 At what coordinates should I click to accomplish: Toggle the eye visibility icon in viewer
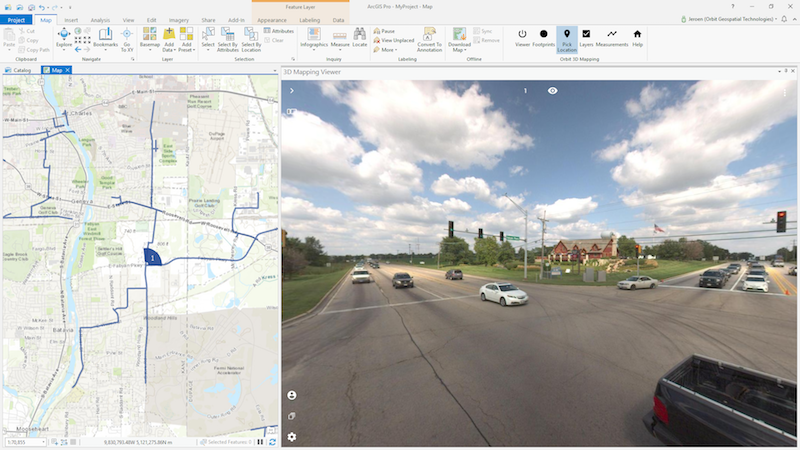[x=552, y=91]
